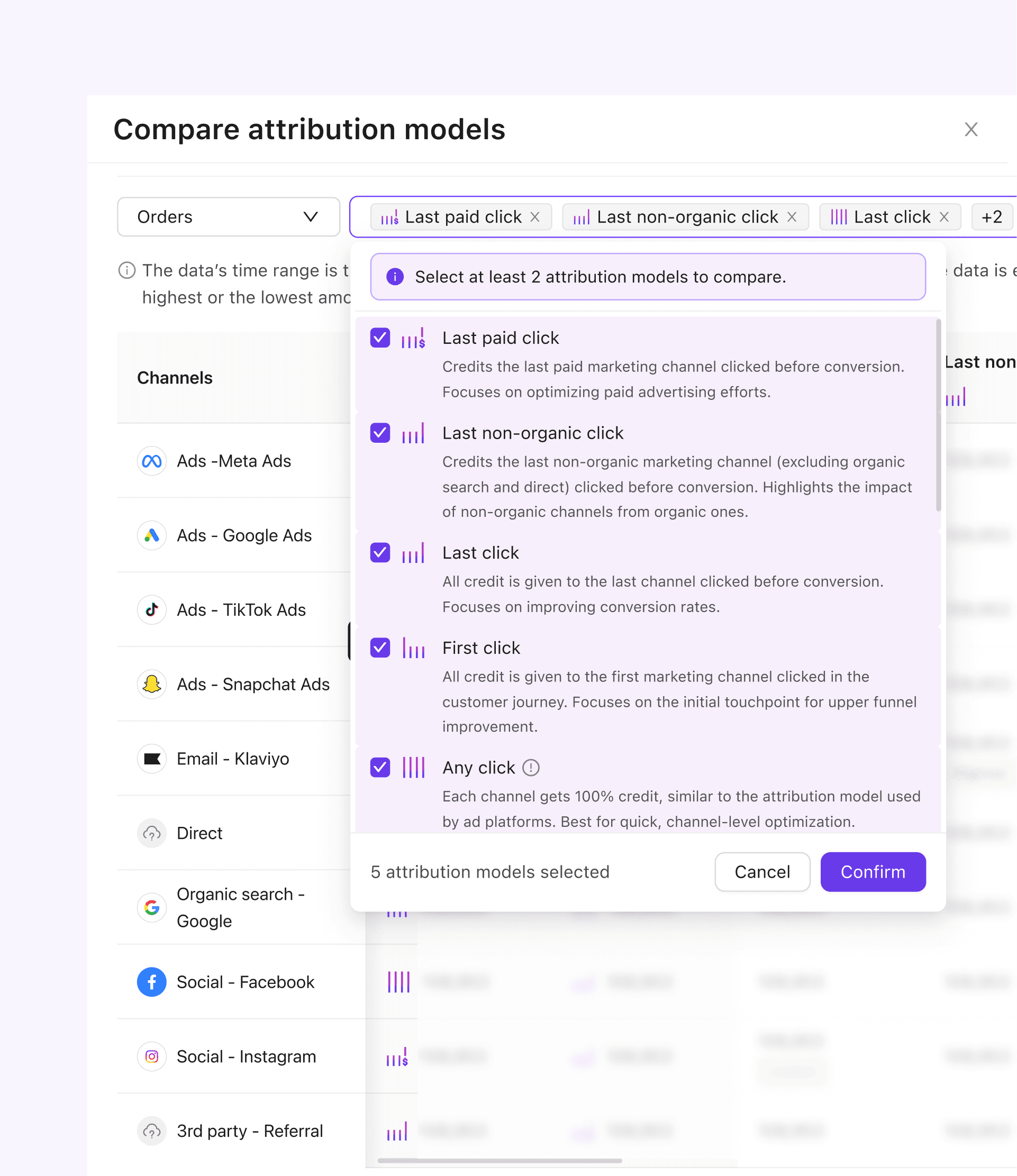Uncheck the First click checkbox
The height and width of the screenshot is (1176, 1017).
[x=380, y=648]
